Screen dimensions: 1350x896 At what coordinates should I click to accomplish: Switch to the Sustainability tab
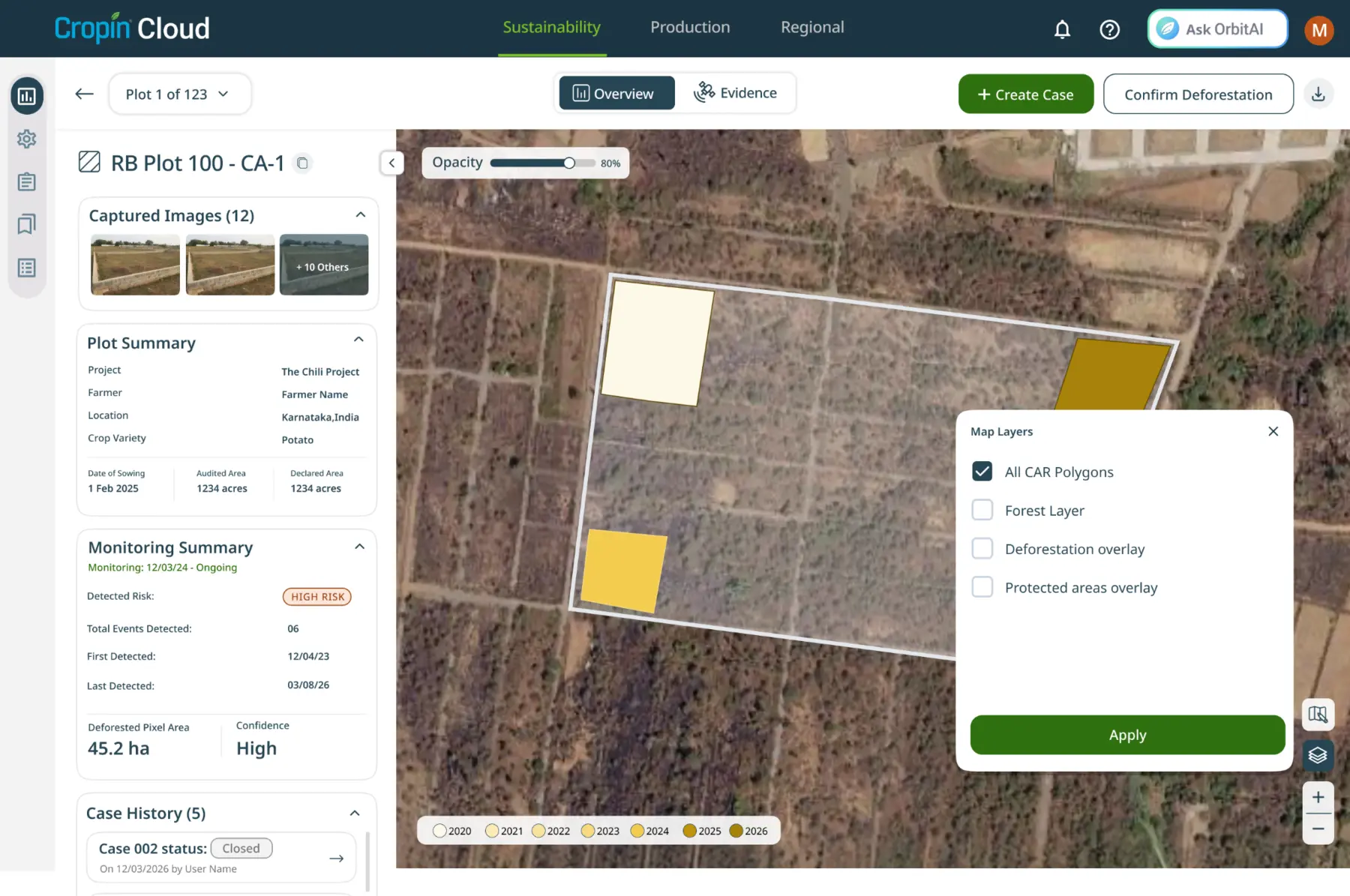click(551, 28)
